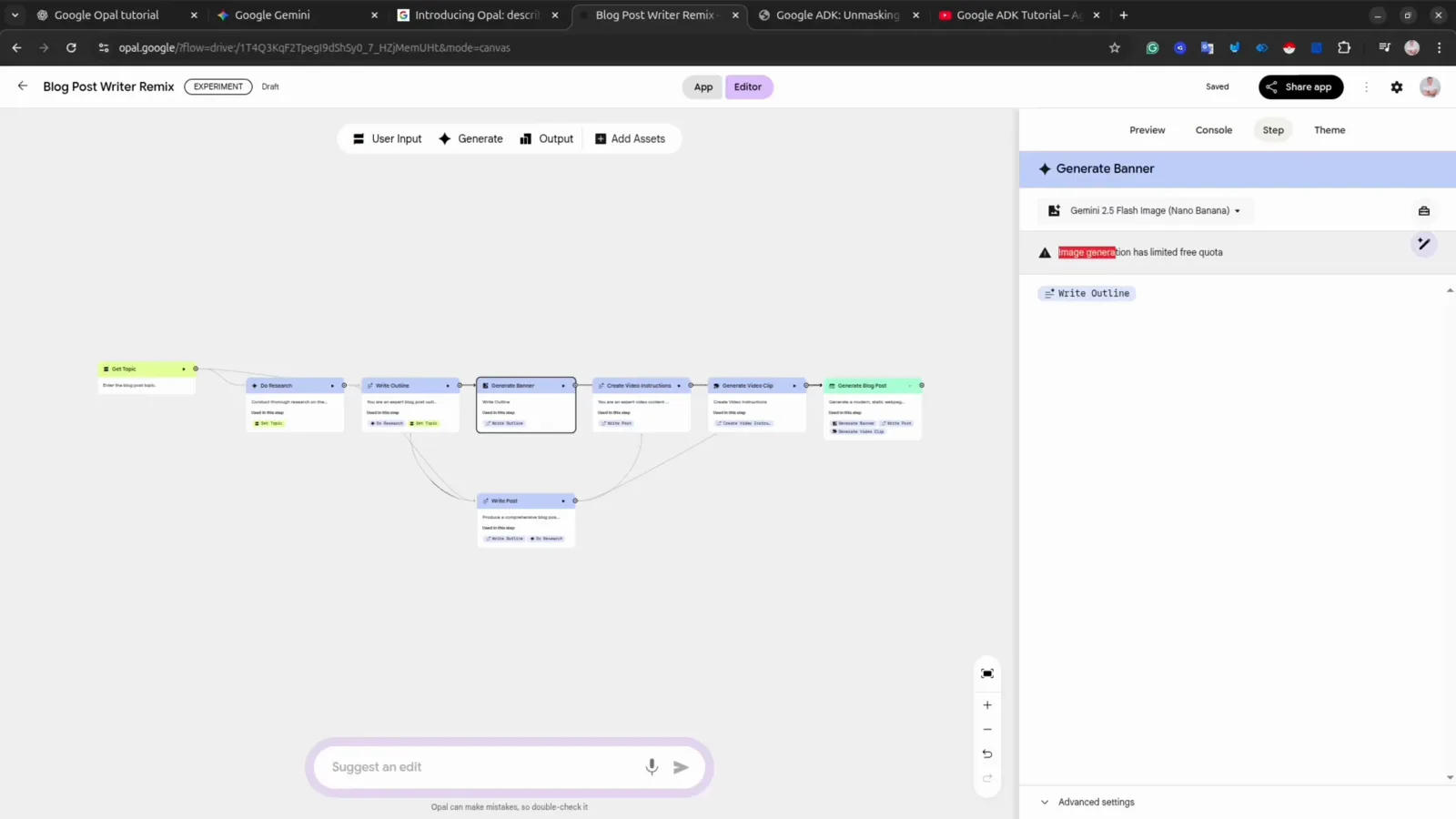Switch to the Google ADK: Unmasking browser tab

[837, 15]
